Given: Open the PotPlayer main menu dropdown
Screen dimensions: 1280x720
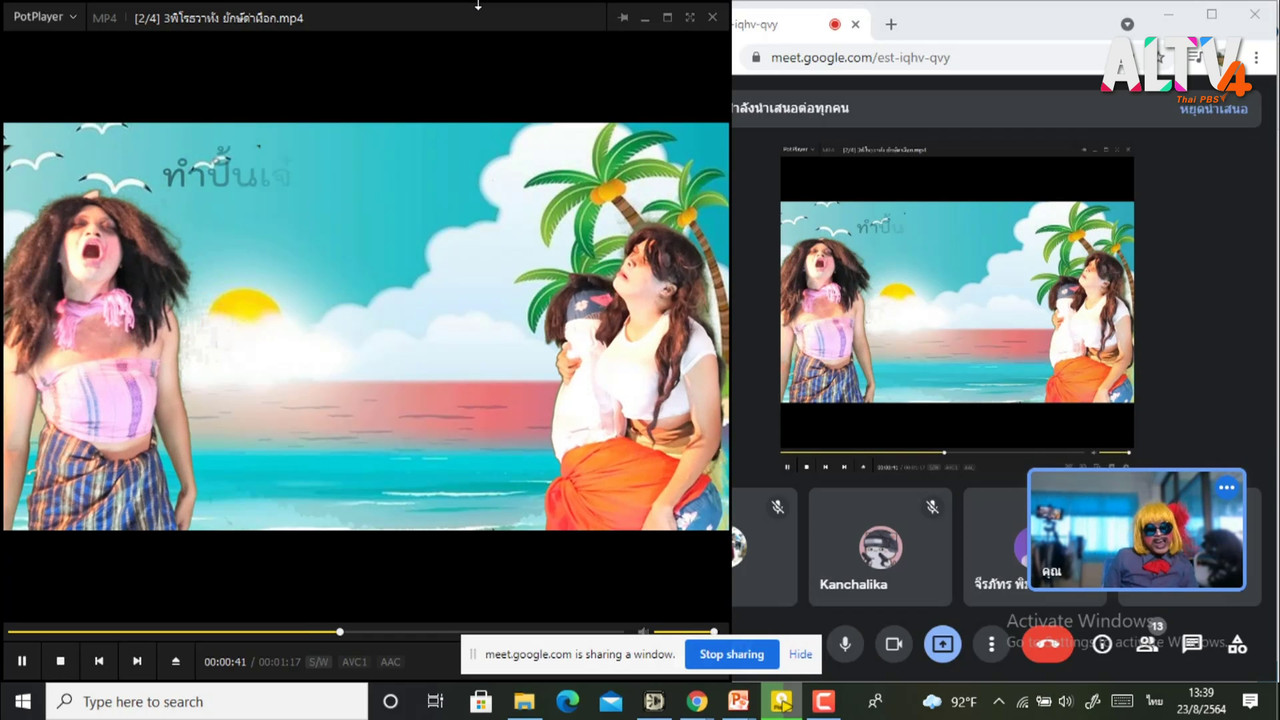Looking at the screenshot, I should click(x=45, y=17).
